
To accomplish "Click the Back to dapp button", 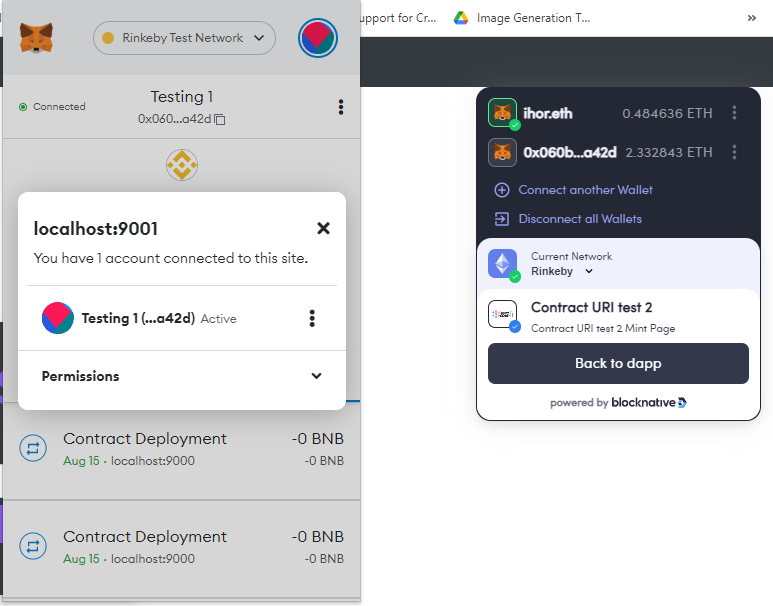I will click(x=618, y=363).
